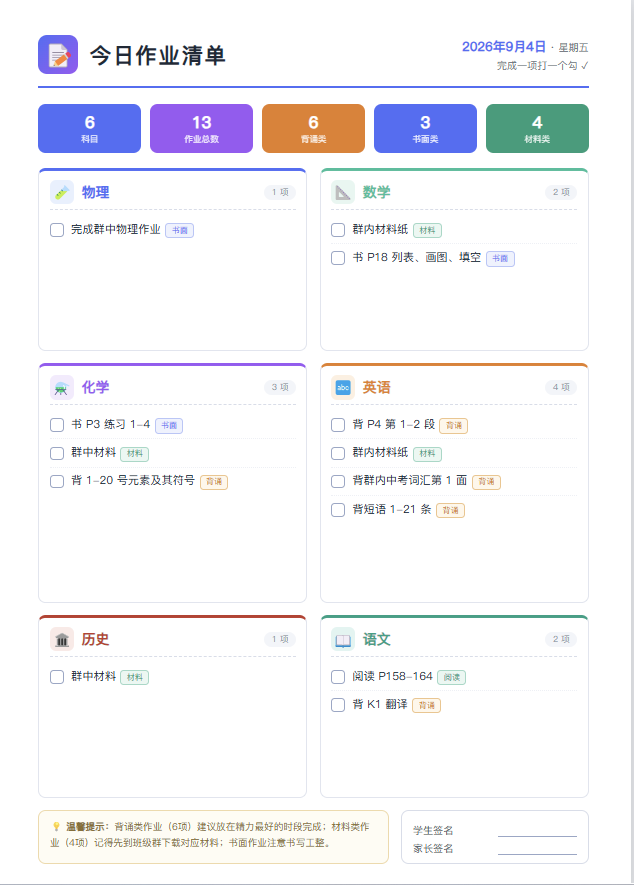Click 阅读 tag beside 阅读 P158-164
This screenshot has height=885, width=634.
click(452, 677)
